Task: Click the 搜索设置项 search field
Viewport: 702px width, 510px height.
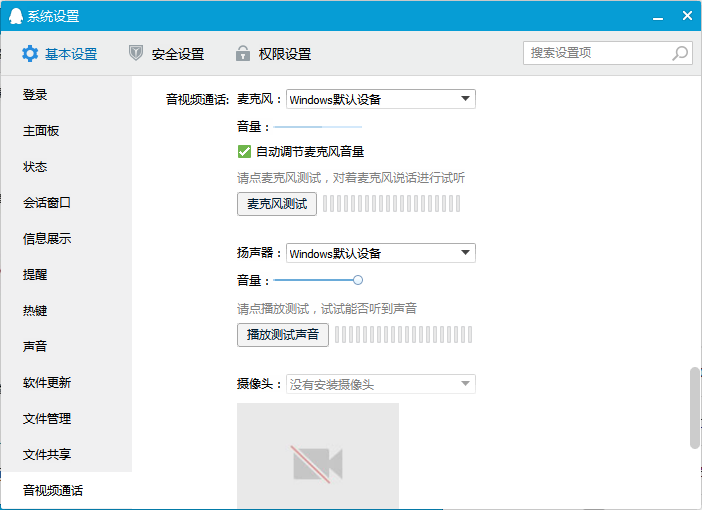Action: coord(597,53)
